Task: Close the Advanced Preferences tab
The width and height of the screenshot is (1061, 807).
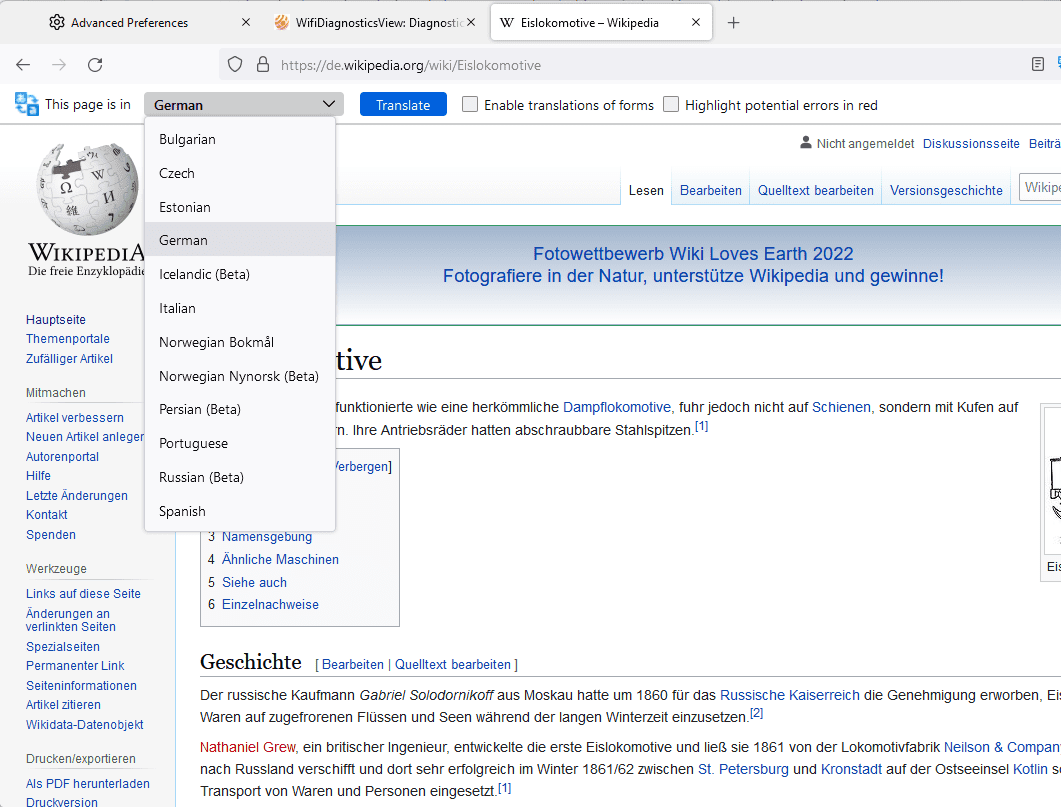Action: tap(246, 22)
